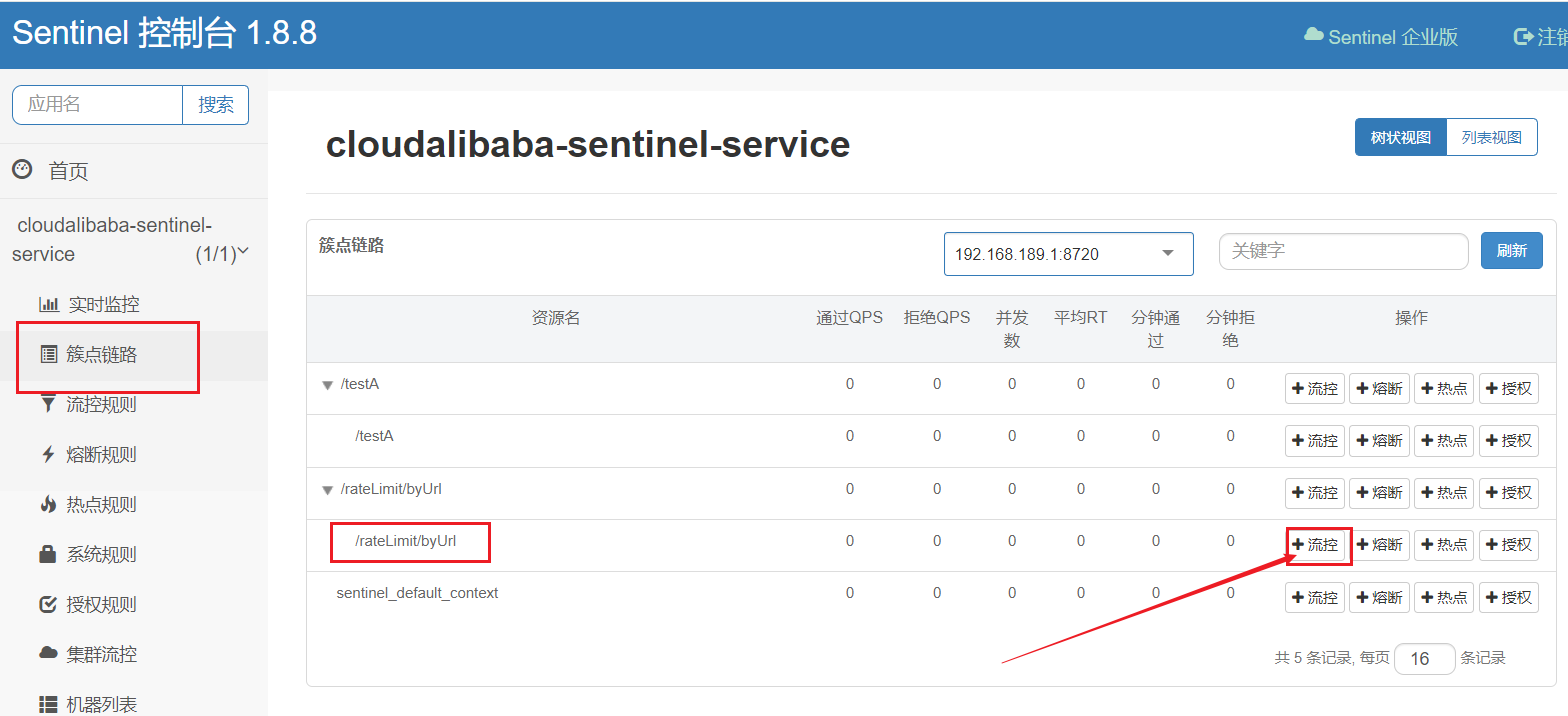Click the 搜索 button

point(216,104)
